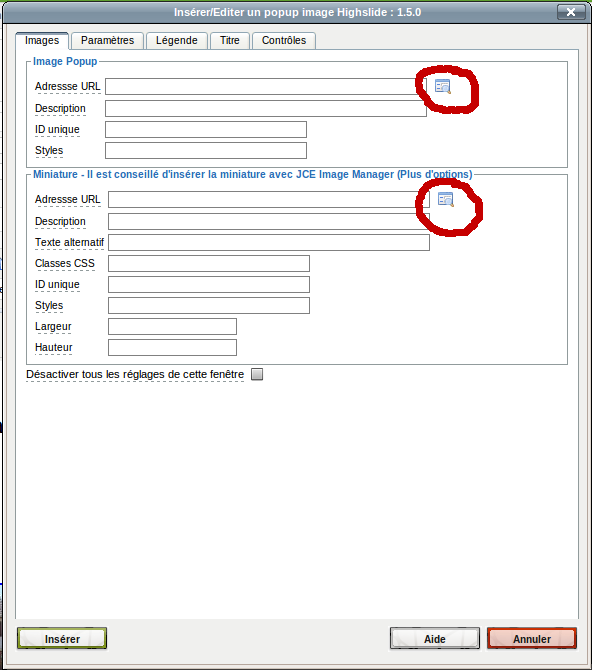Cancel dialog with Annuler button
This screenshot has width=592, height=670.
coord(532,639)
